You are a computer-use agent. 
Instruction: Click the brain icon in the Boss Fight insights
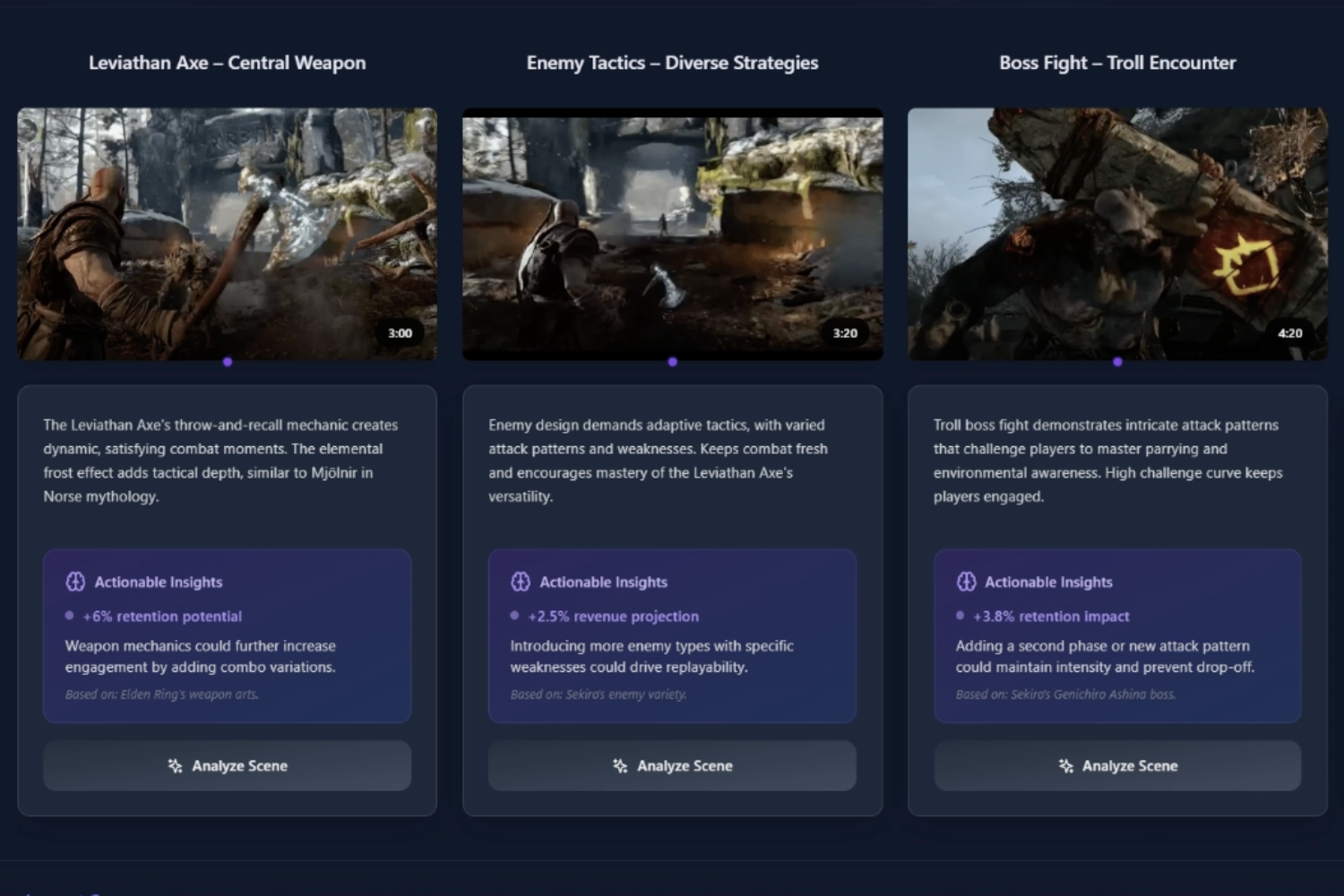tap(966, 582)
